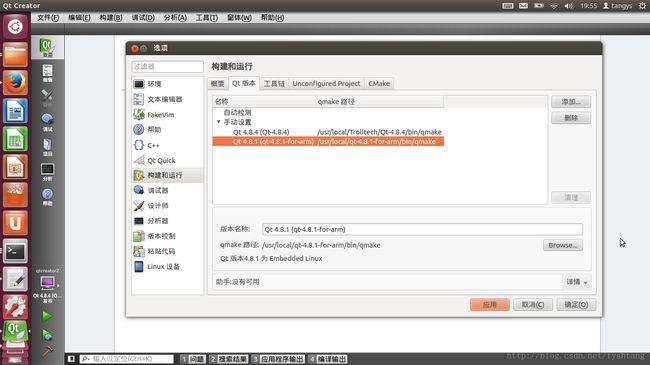Switch to the 工具链 tab
The image size is (650, 365).
pyautogui.click(x=274, y=84)
